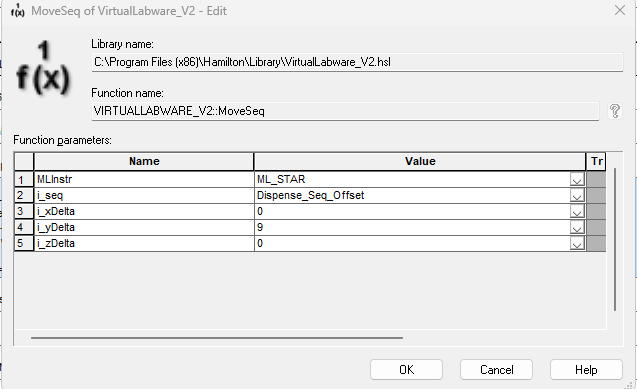The width and height of the screenshot is (637, 389).
Task: Click the i_xDelta value 0 cell
Action: [412, 212]
